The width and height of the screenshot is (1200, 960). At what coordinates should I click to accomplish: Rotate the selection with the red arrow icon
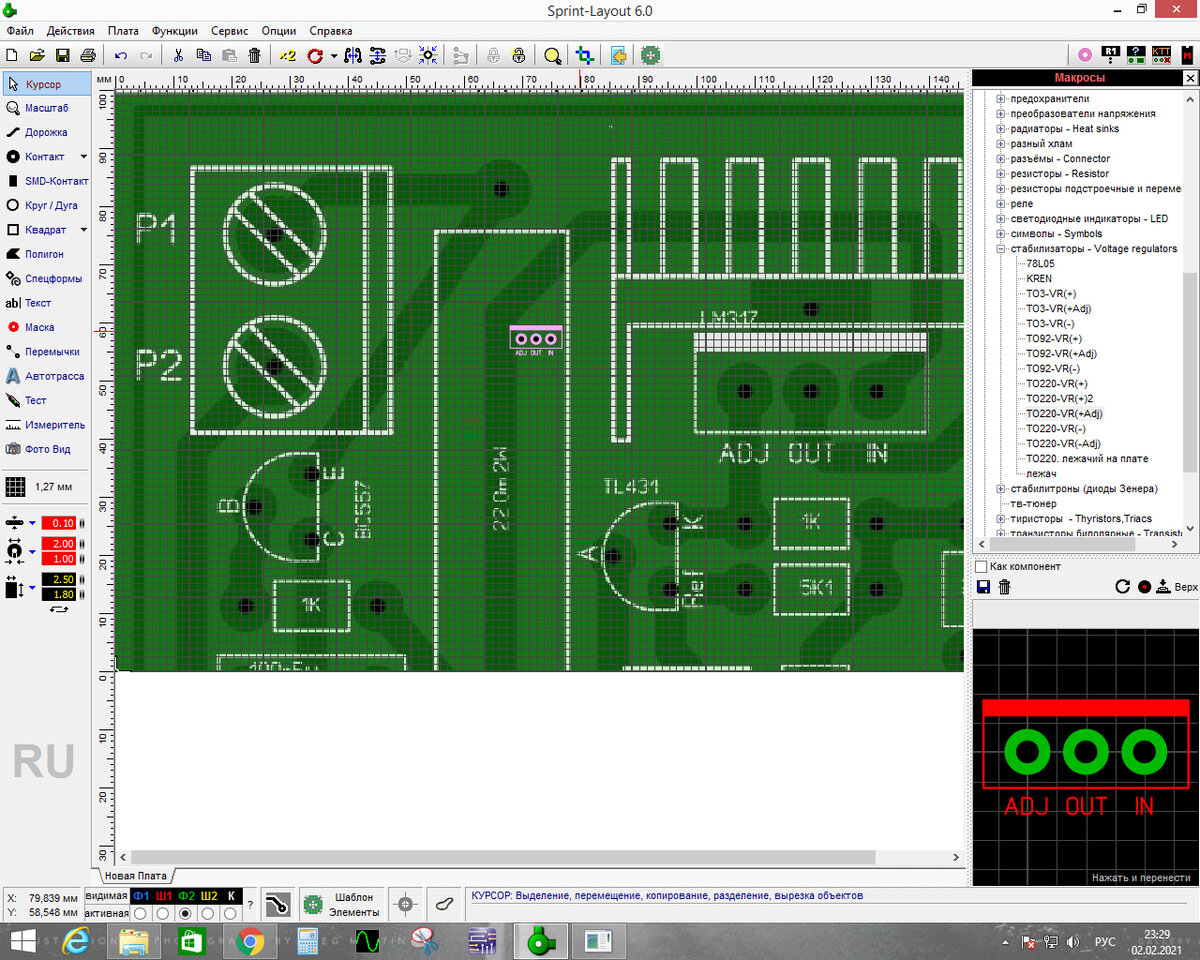tap(316, 55)
